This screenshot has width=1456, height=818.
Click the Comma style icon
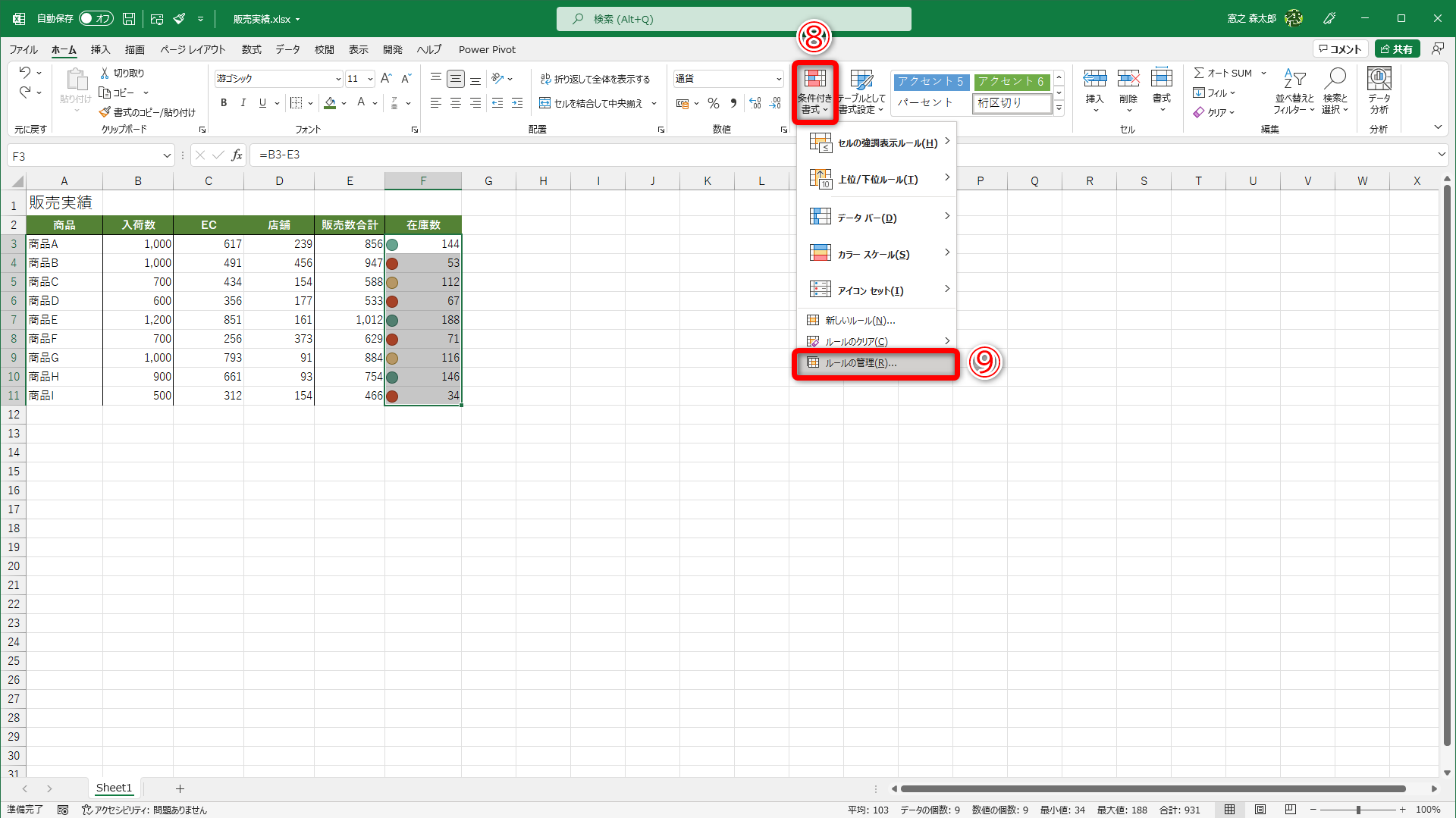pos(733,103)
